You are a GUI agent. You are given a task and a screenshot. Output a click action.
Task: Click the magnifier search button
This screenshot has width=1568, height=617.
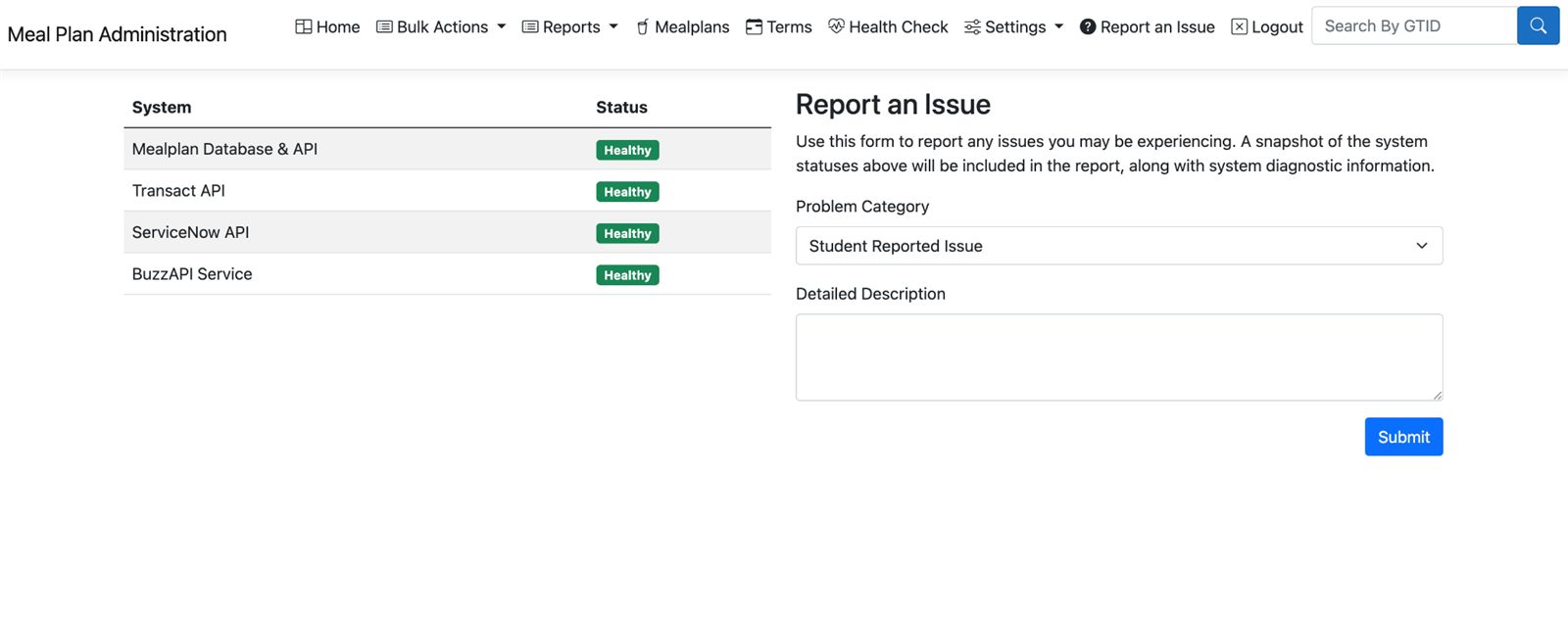[1539, 25]
